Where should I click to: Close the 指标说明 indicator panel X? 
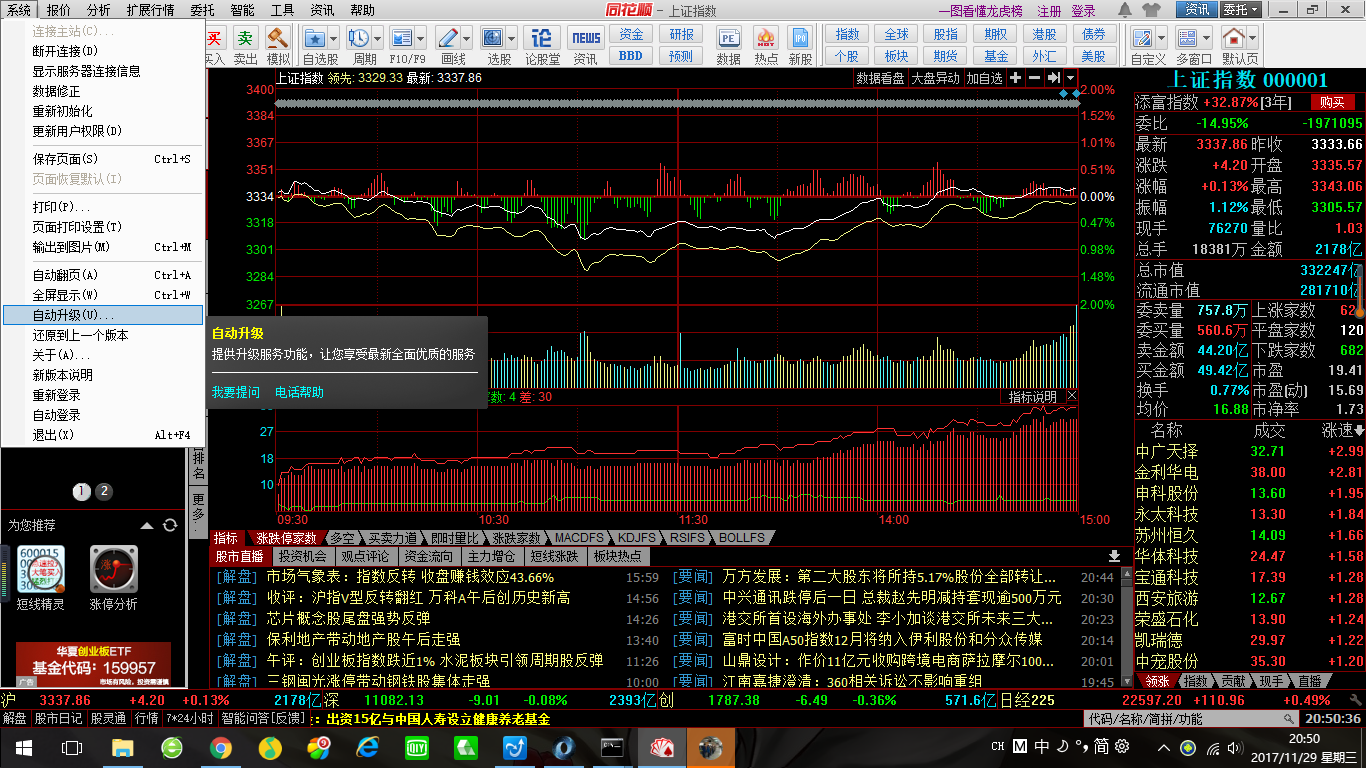click(x=1071, y=397)
